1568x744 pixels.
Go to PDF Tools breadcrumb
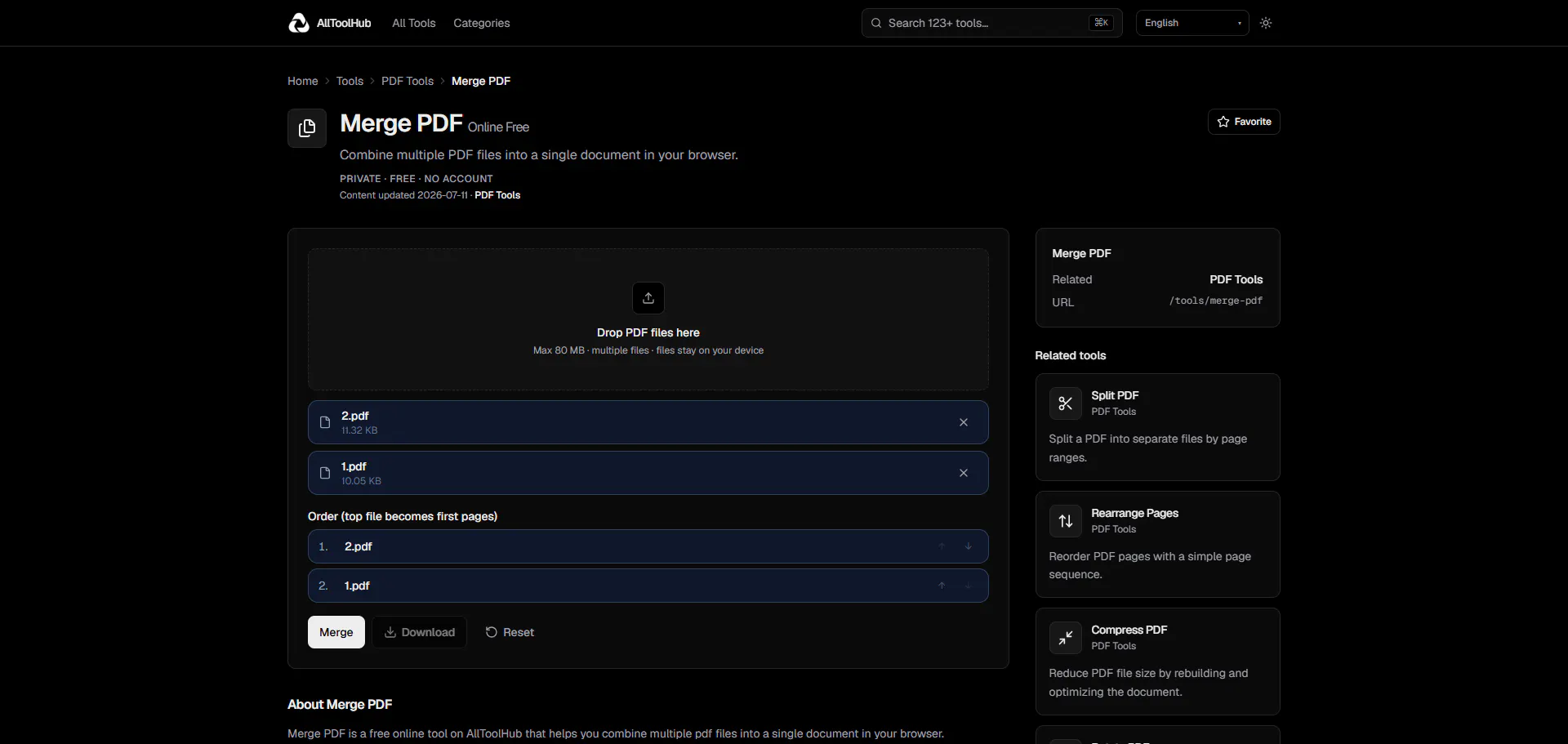pos(408,81)
